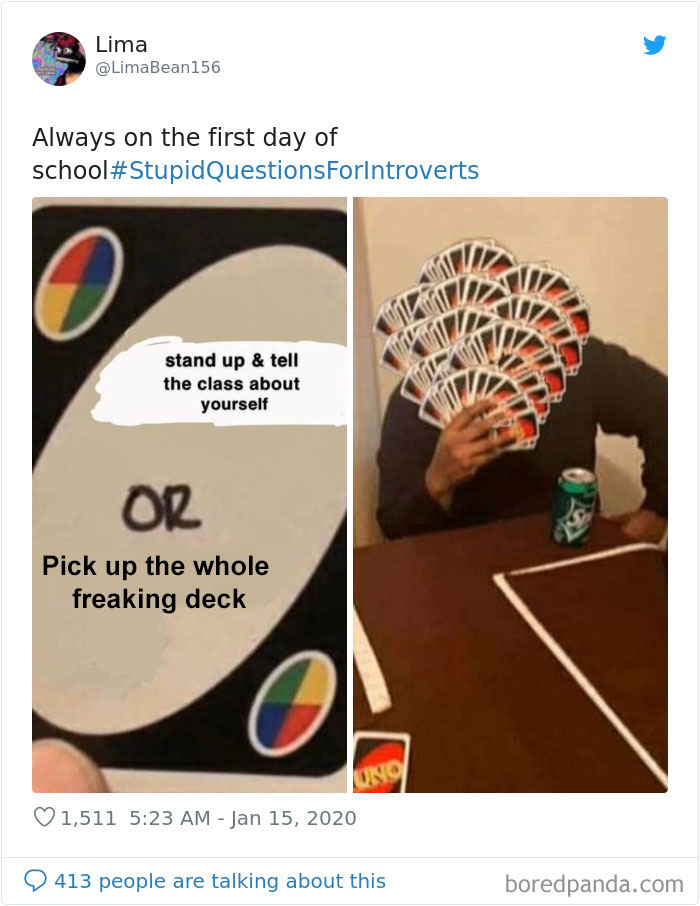Open Lima's profile avatar picture

59,59
